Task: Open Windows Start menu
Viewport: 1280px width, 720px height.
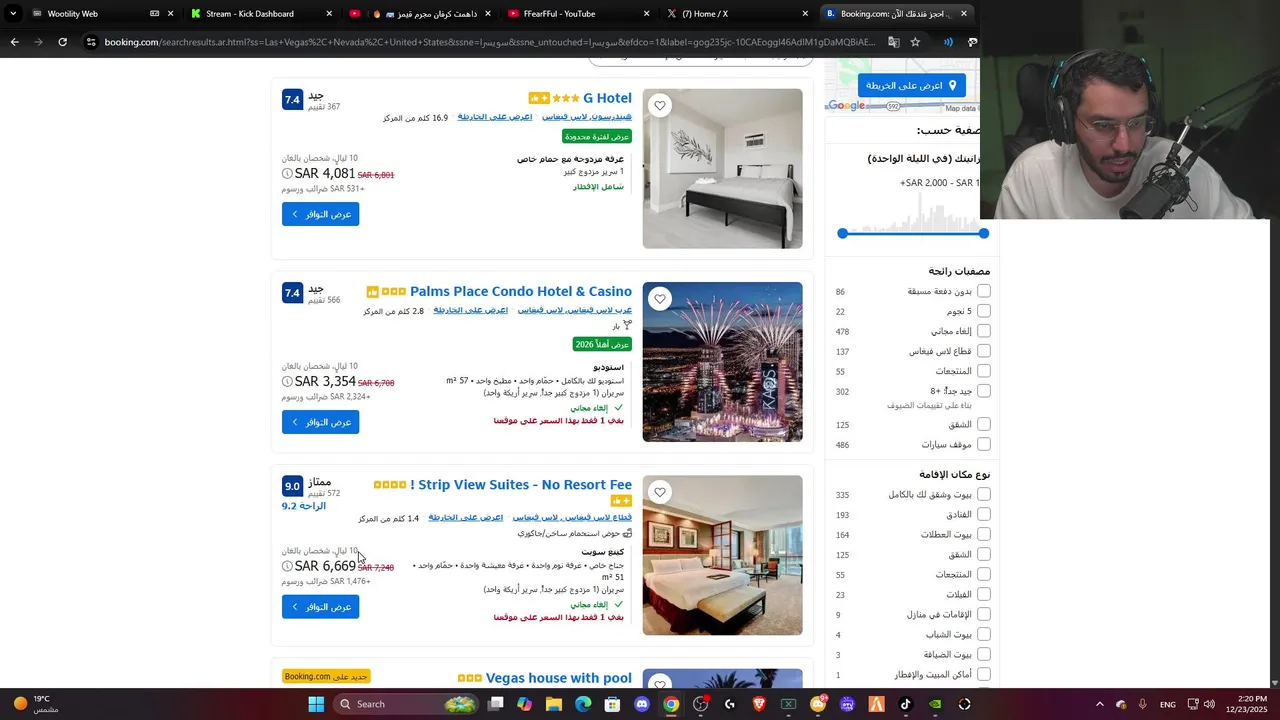Action: (x=316, y=704)
